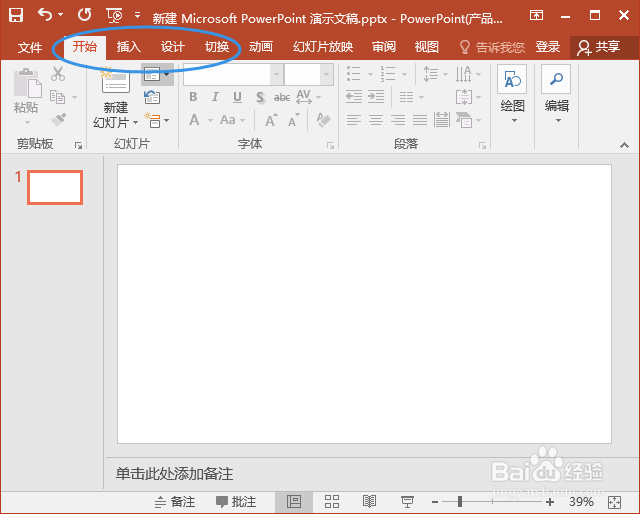
Task: Align text right
Action: click(x=398, y=120)
